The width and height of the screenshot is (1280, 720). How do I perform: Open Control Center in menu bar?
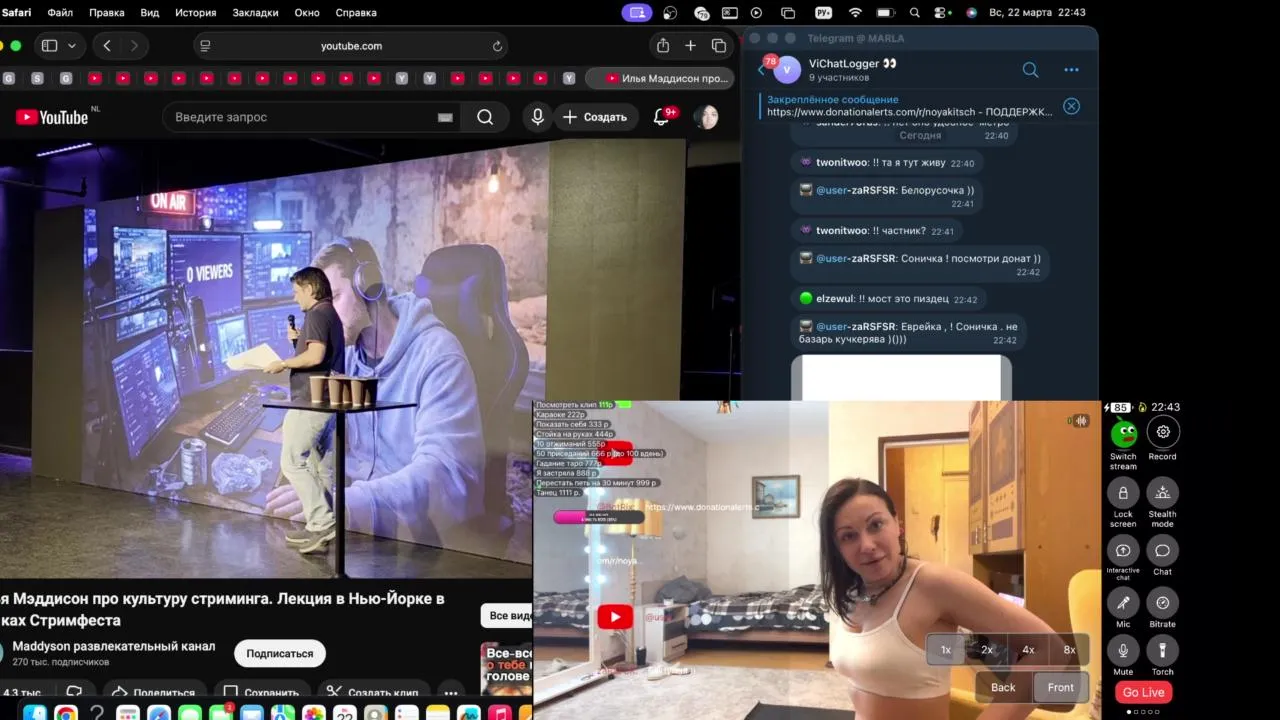click(941, 13)
